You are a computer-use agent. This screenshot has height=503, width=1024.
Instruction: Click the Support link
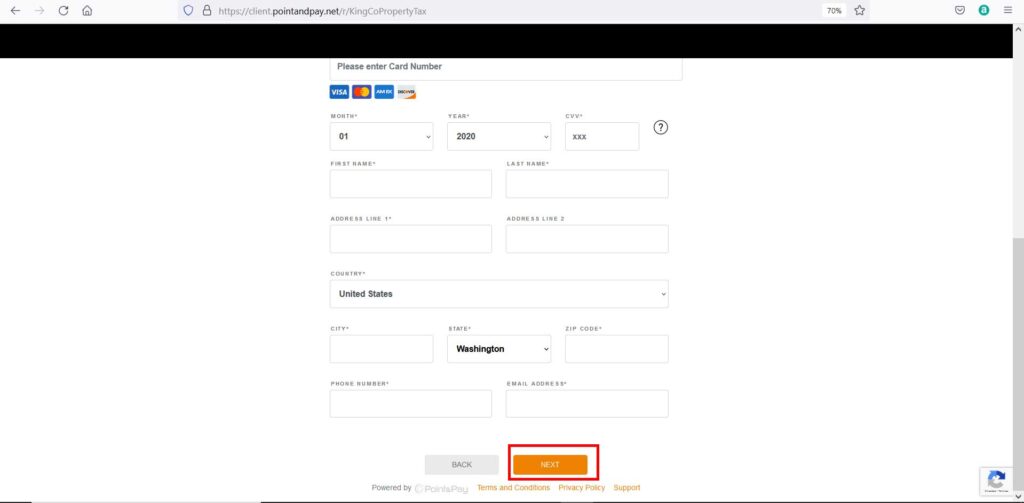coord(627,488)
